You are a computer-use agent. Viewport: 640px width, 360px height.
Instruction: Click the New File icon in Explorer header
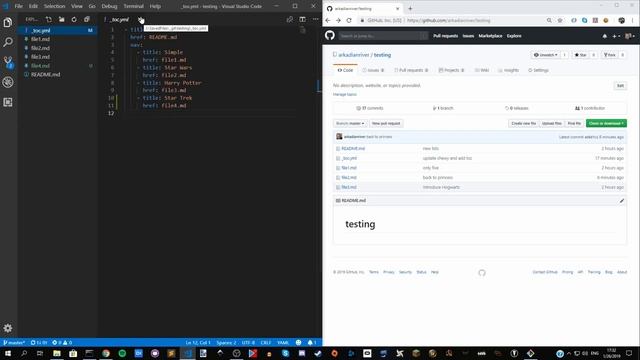49,19
